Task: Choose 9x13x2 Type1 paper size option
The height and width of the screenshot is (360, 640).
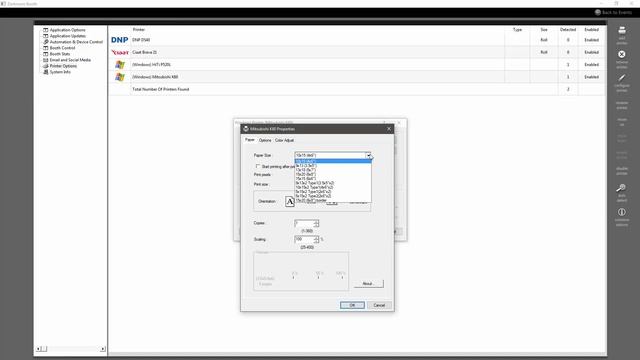Action: point(333,183)
